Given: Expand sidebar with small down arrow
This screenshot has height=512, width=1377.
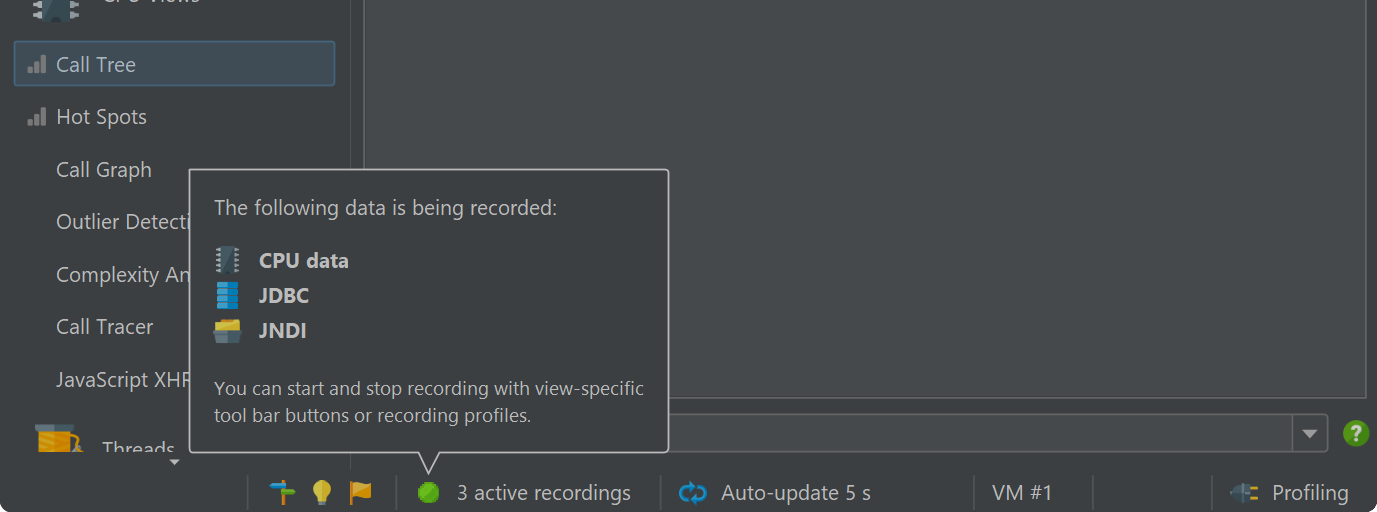Looking at the screenshot, I should coord(174,462).
